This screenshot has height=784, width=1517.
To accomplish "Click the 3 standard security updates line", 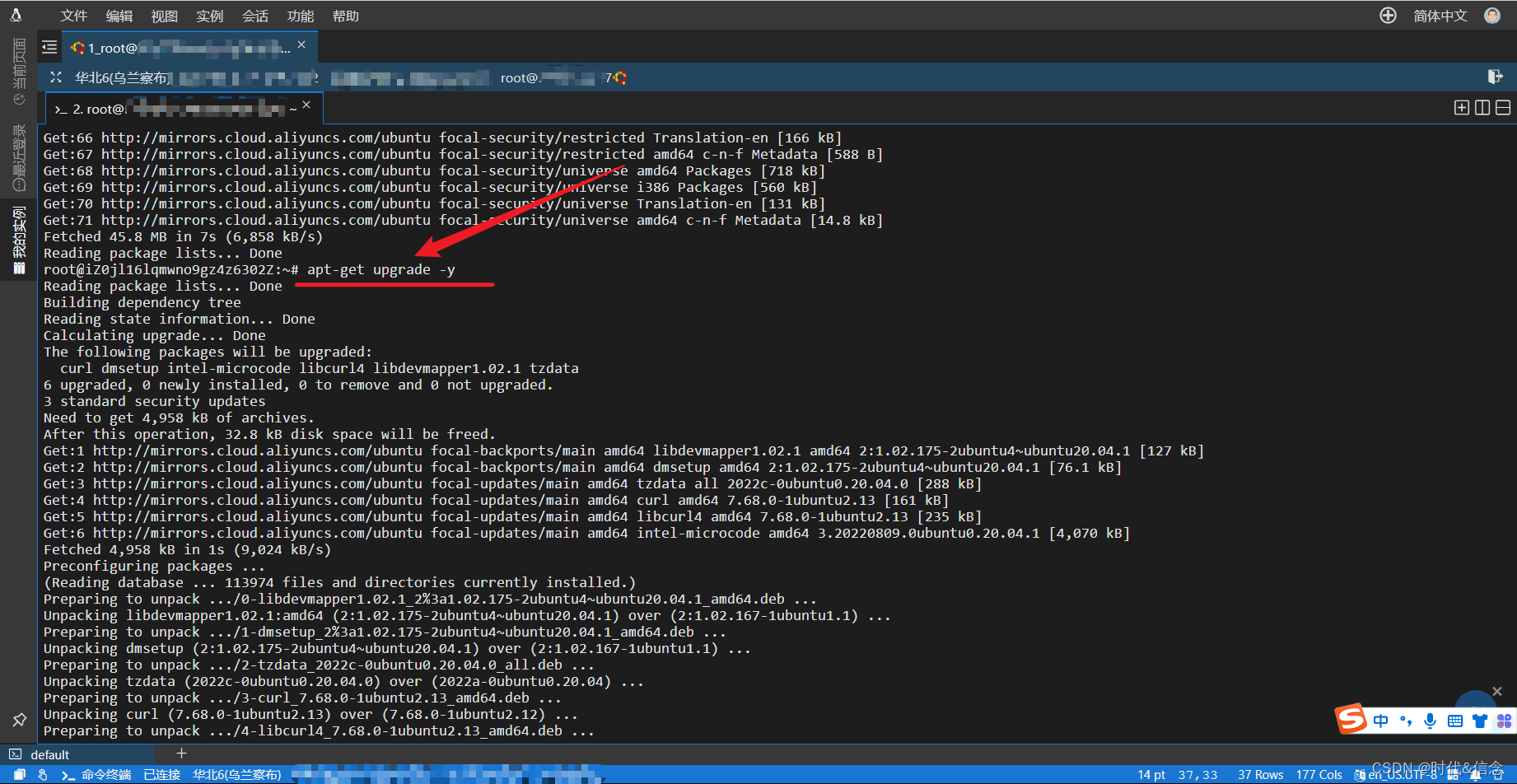I will [x=154, y=401].
